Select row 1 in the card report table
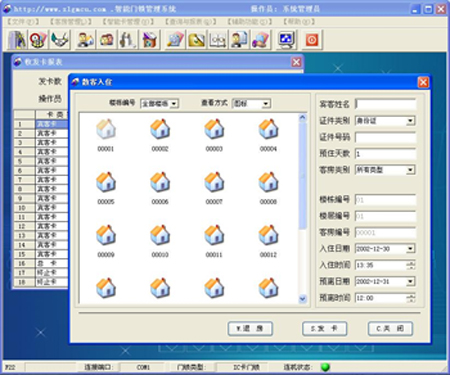 (x=41, y=124)
